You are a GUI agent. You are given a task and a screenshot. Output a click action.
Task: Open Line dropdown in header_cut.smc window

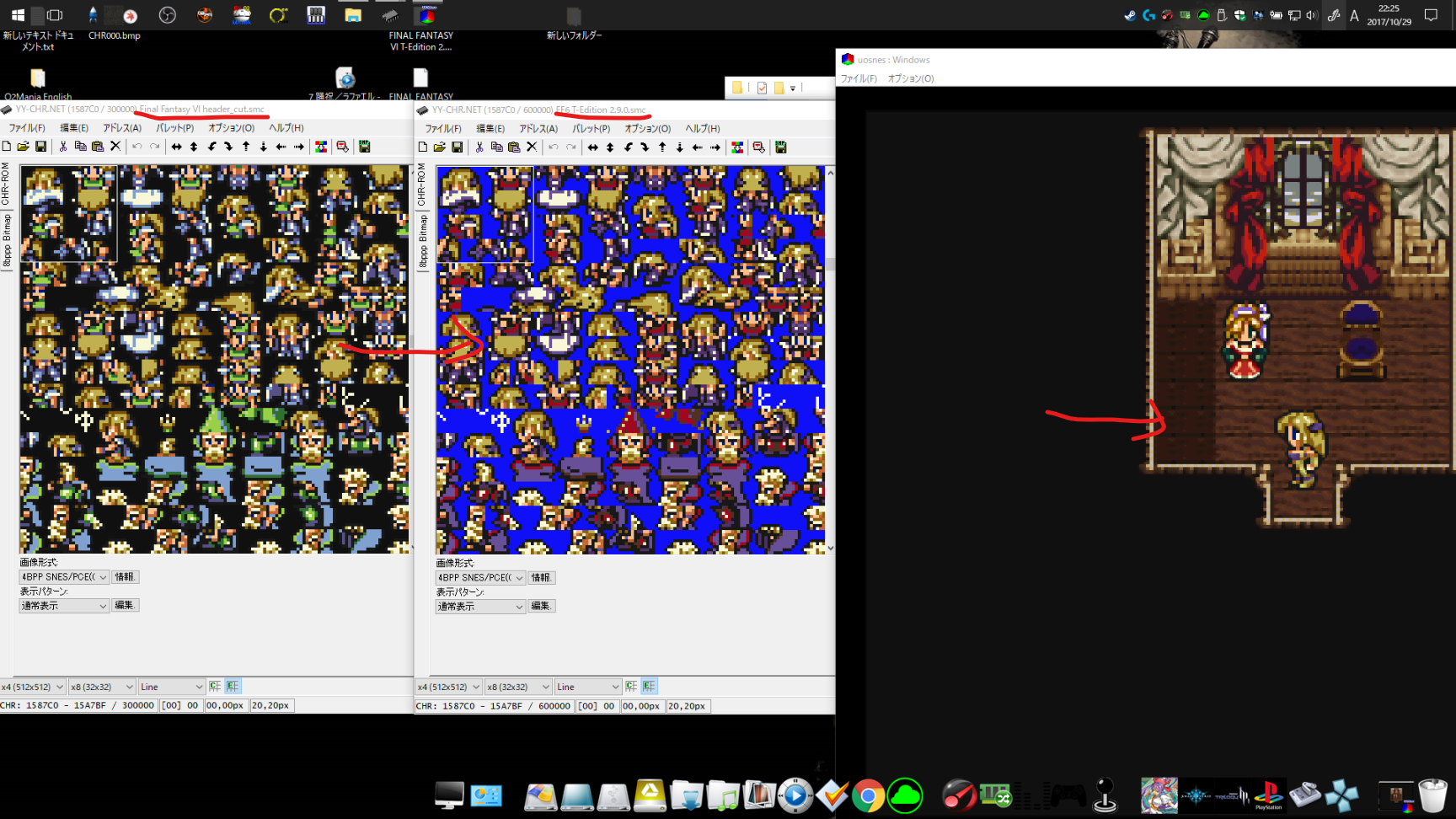coord(172,687)
